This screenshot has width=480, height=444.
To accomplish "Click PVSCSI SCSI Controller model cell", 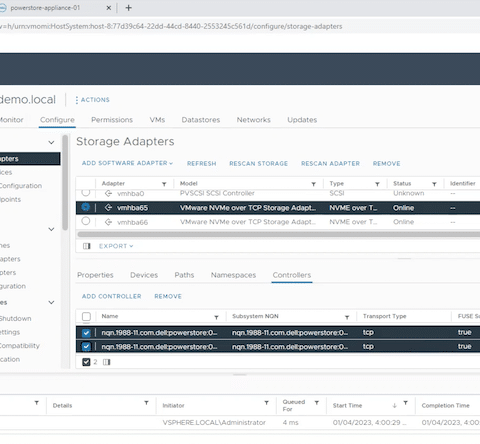I will [x=217, y=193].
